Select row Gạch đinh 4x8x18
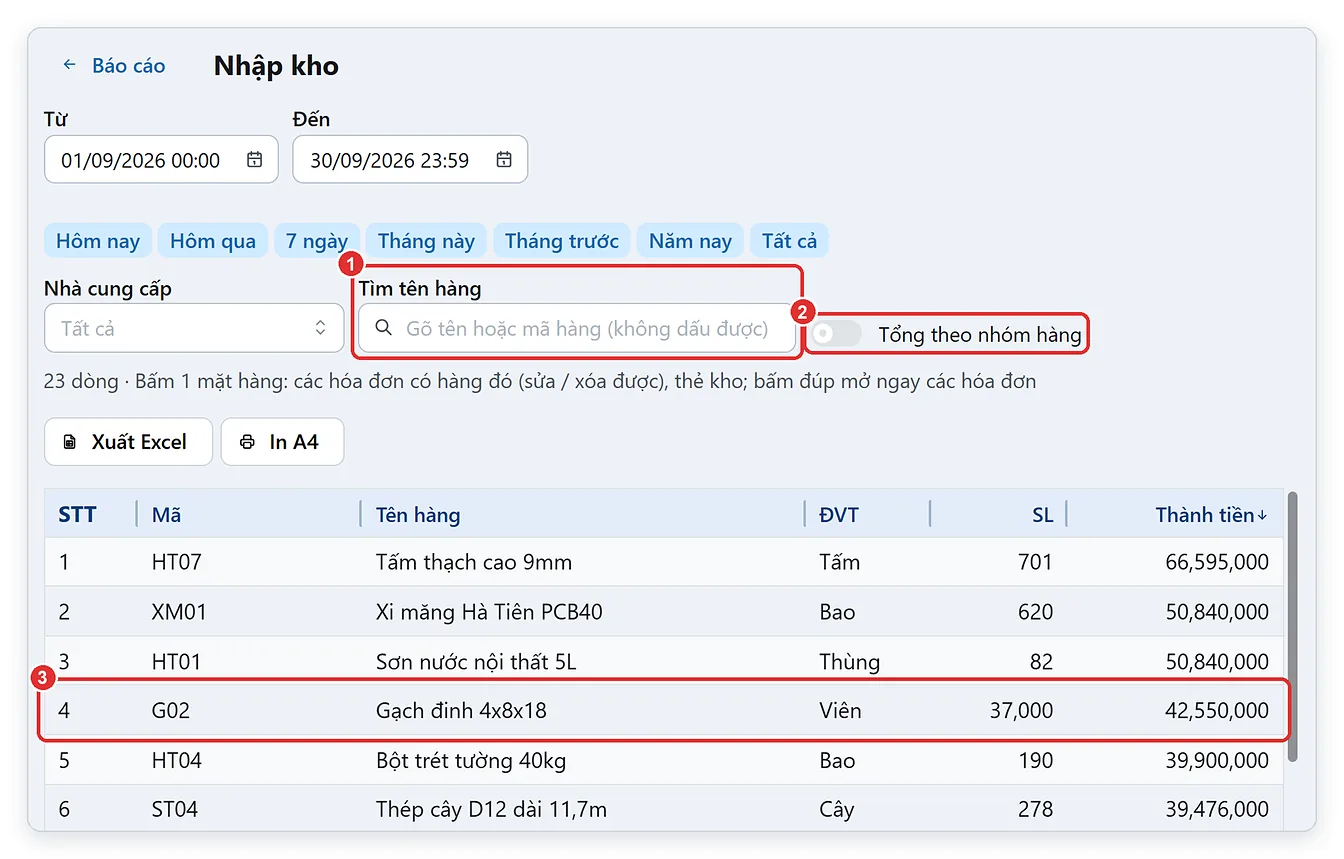 (664, 711)
